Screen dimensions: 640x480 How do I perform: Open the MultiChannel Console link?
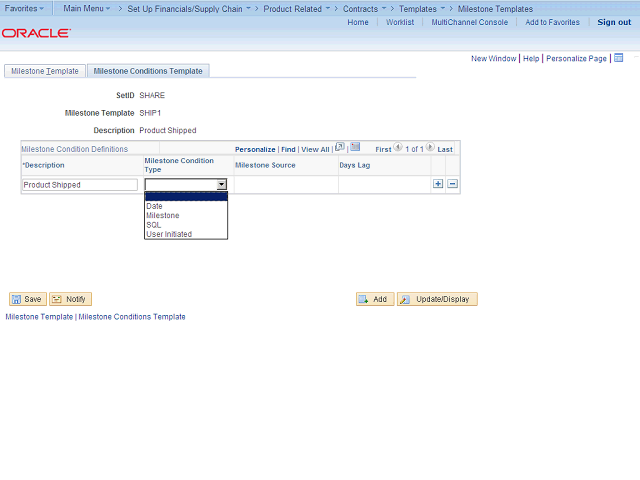[x=470, y=22]
